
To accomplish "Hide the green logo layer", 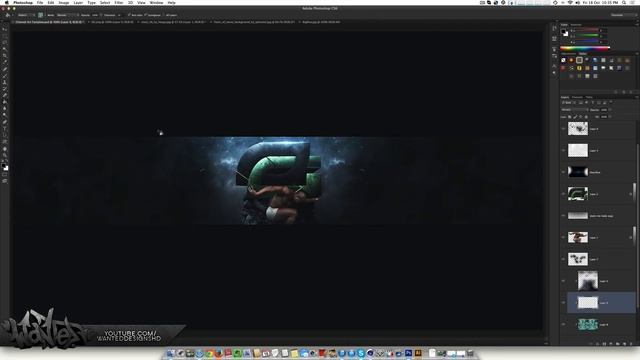I will [x=563, y=193].
